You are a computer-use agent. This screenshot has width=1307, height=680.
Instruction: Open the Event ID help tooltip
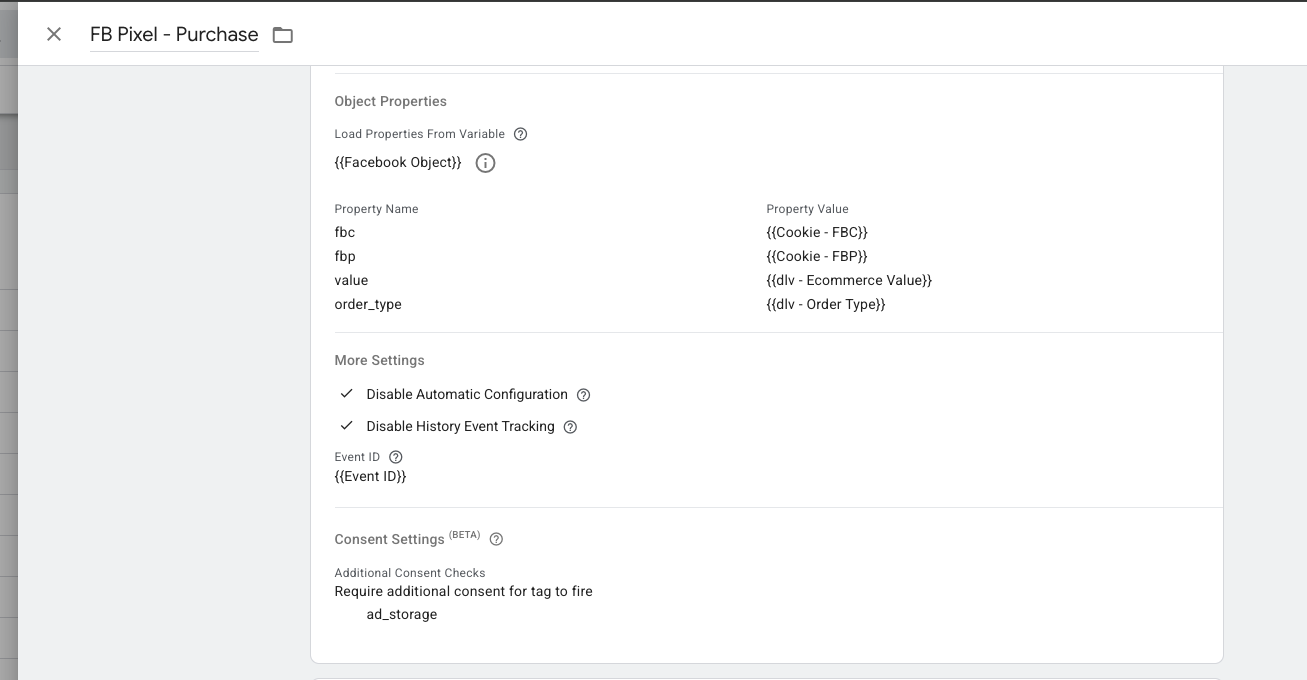[394, 456]
